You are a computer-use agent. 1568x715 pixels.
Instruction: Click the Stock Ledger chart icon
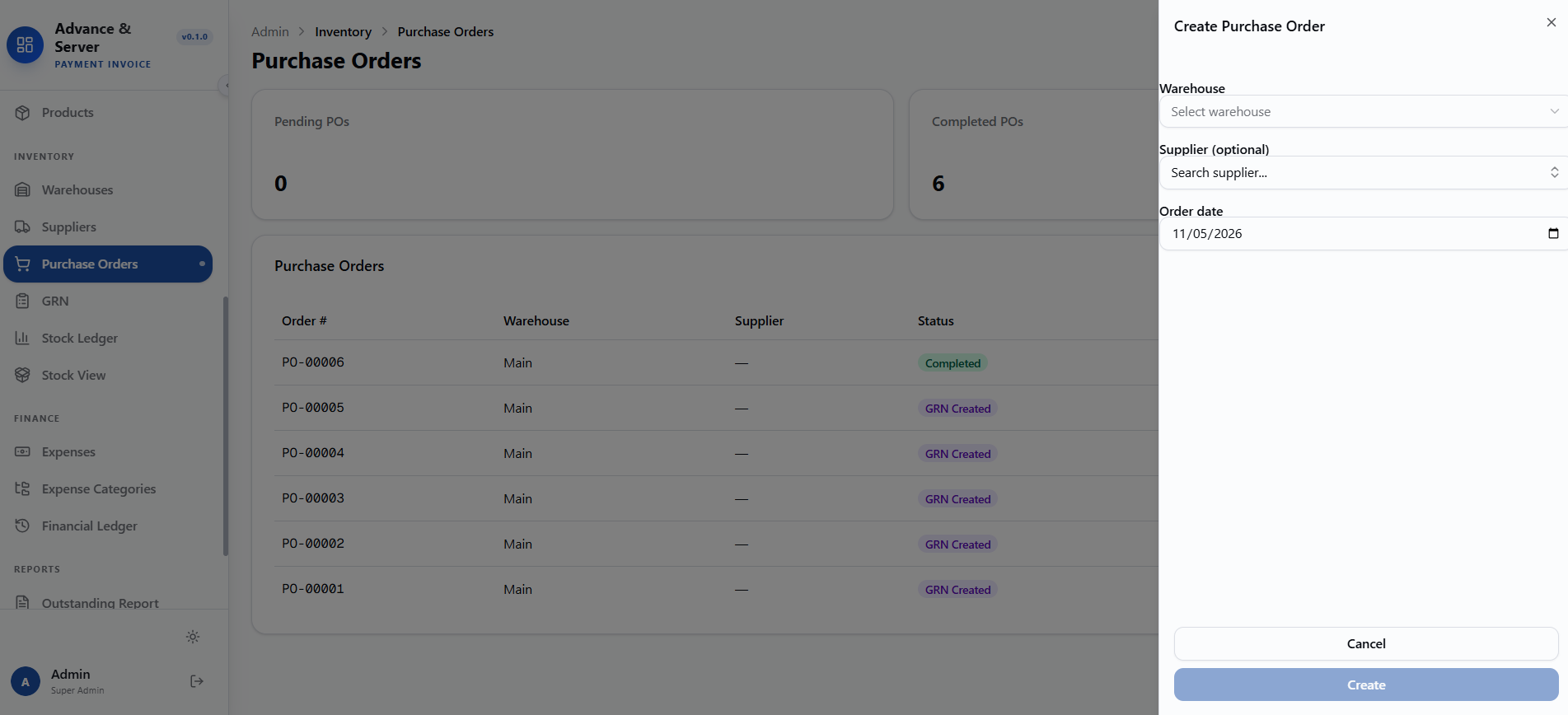(x=22, y=339)
